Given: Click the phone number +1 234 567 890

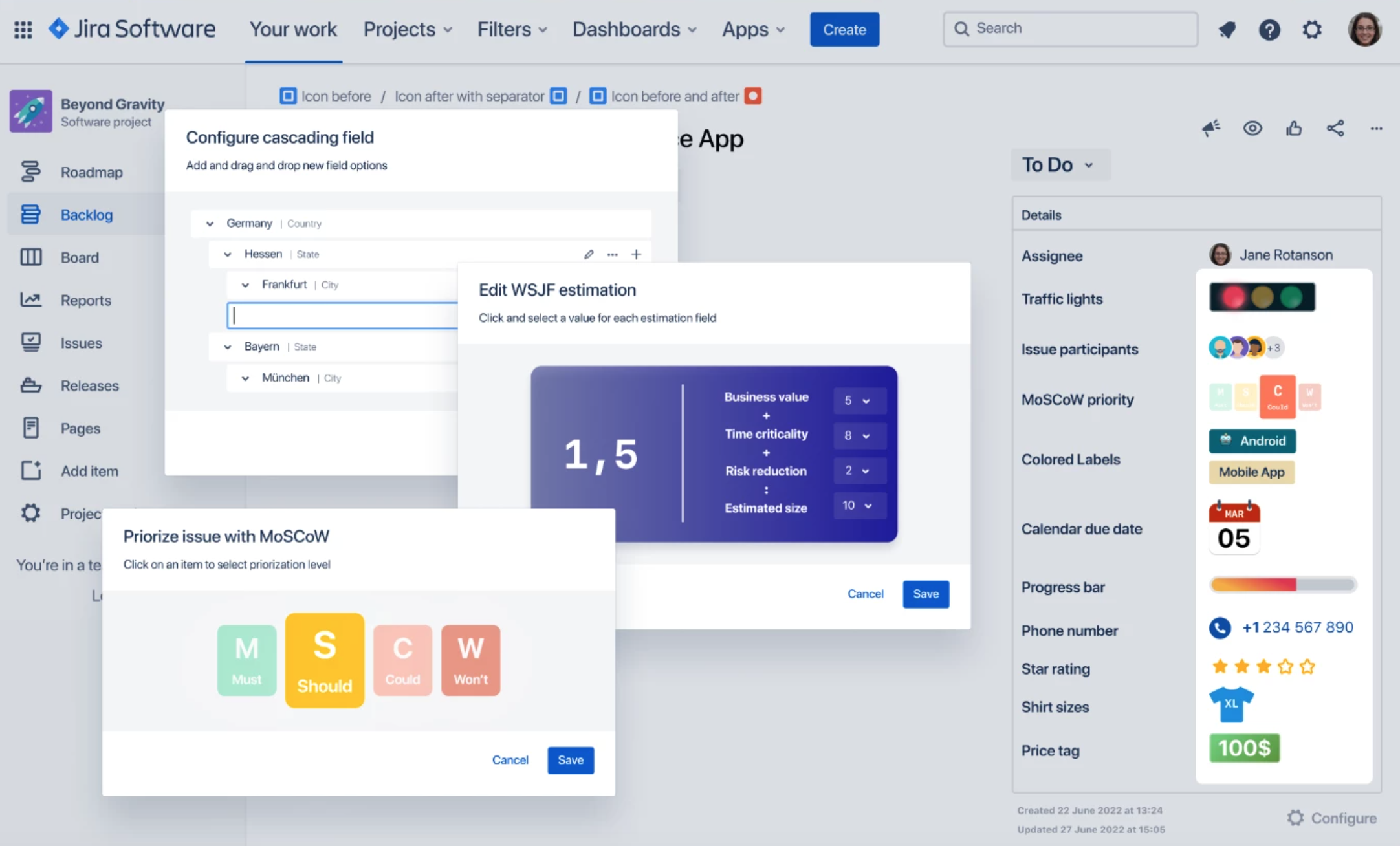Looking at the screenshot, I should point(1297,627).
